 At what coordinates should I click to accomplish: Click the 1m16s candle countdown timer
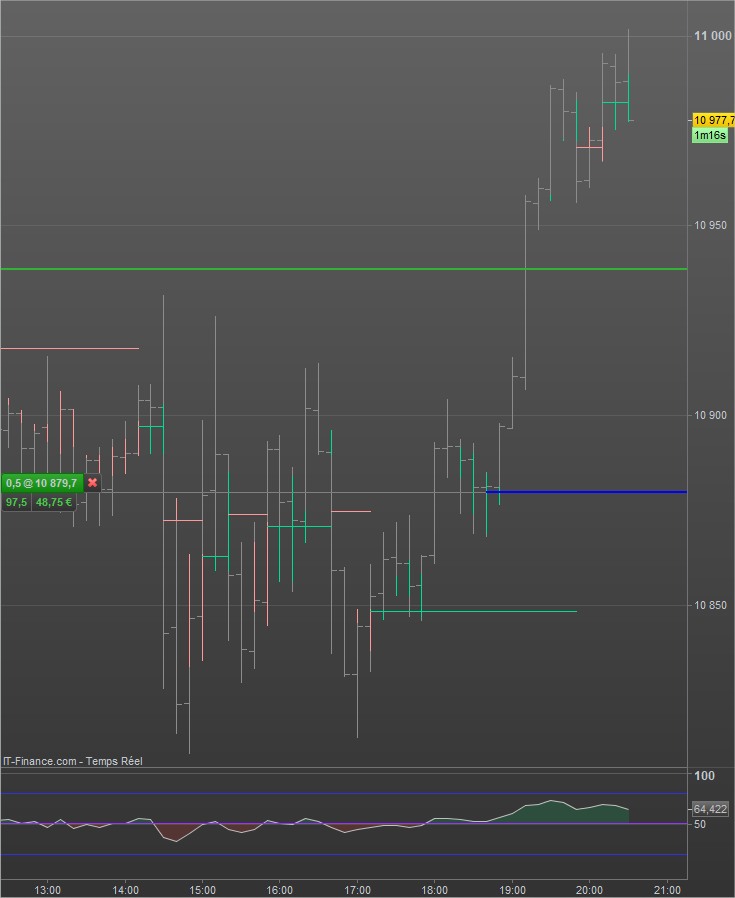[x=710, y=135]
